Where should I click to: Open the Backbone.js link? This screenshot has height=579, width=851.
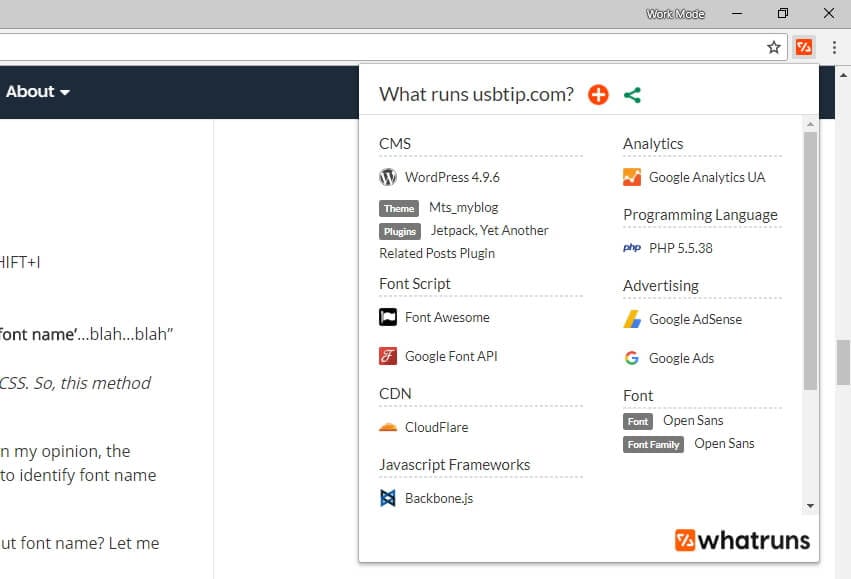[439, 499]
